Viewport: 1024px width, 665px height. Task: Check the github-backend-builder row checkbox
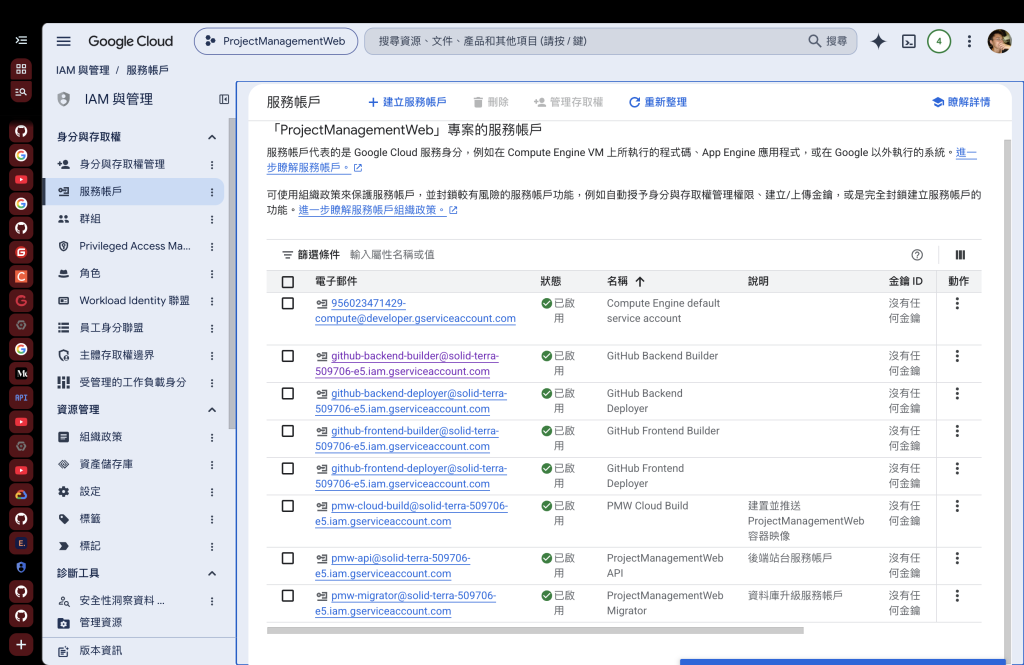[287, 356]
